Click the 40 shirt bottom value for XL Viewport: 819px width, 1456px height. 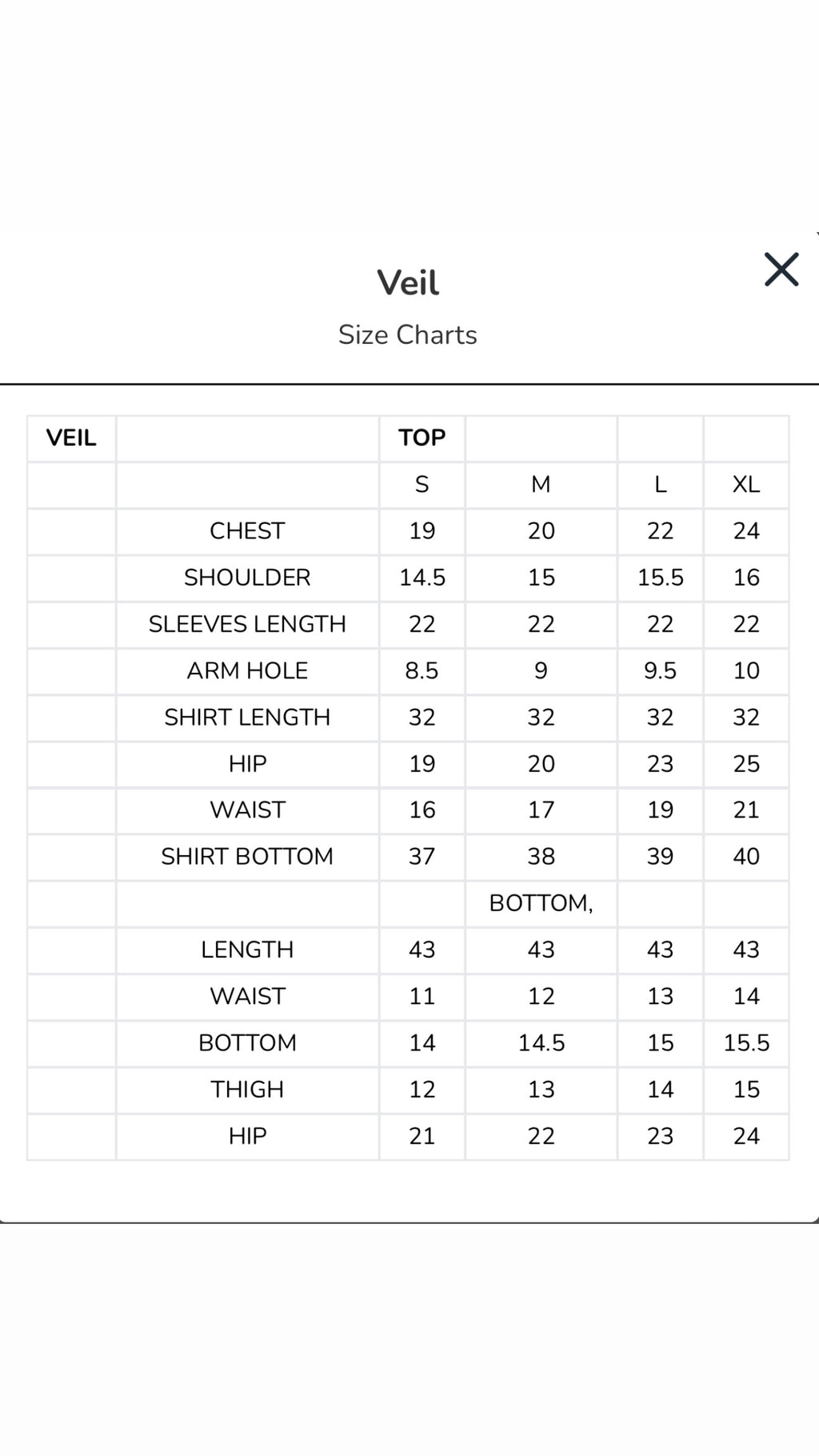[746, 856]
